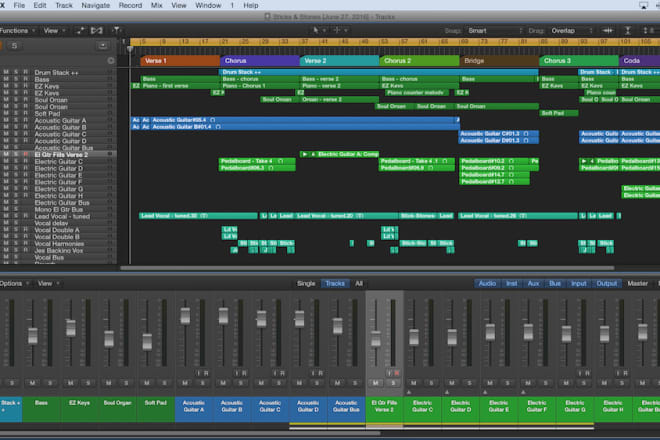Toggle the Master channel strip filter button
Screen dimensions: 660x440
coord(638,283)
